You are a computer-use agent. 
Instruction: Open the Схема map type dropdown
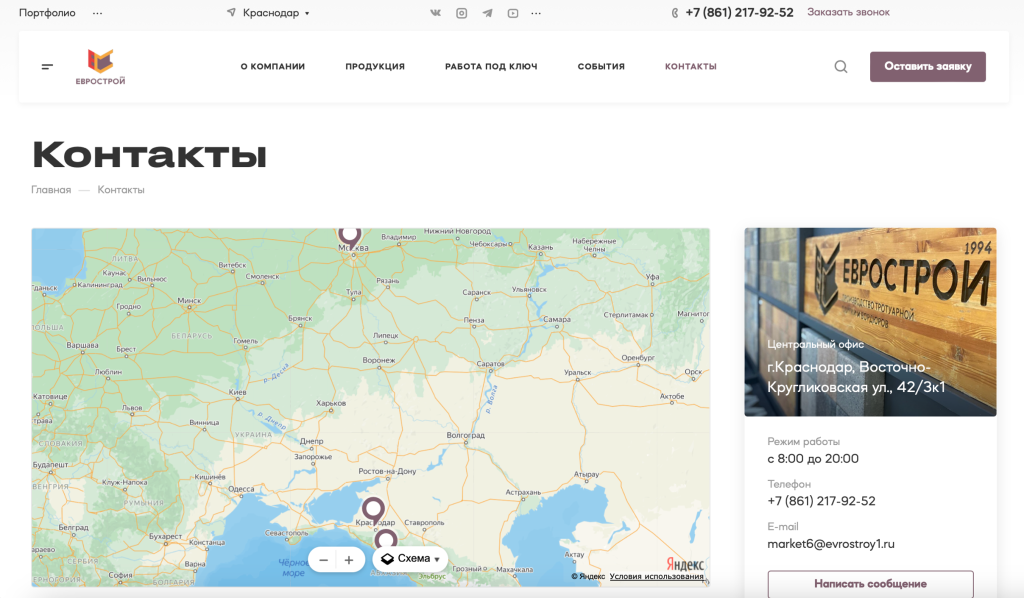410,559
